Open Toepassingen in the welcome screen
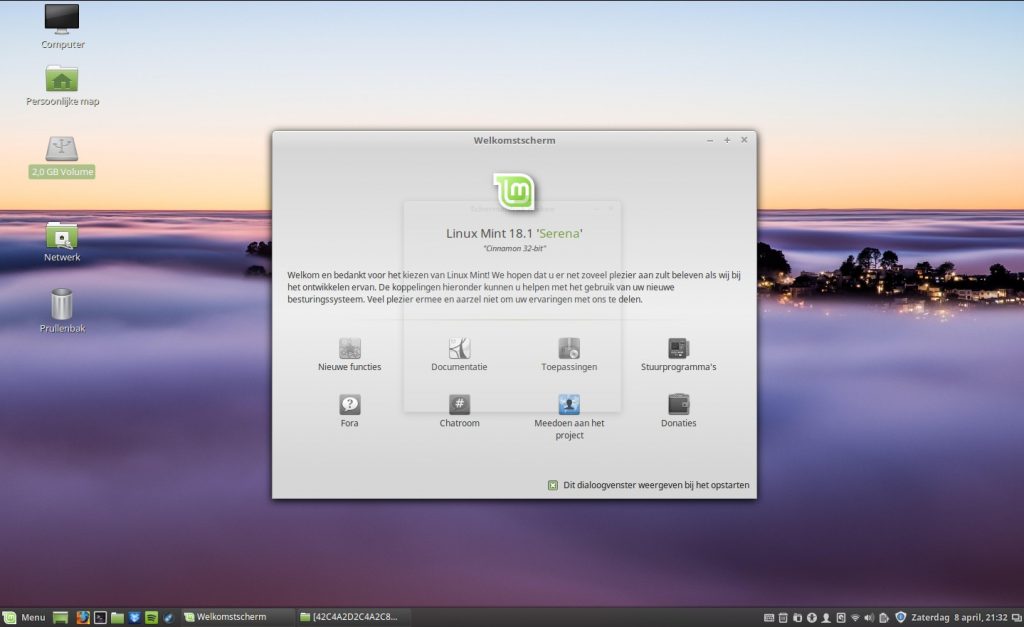 coord(569,355)
